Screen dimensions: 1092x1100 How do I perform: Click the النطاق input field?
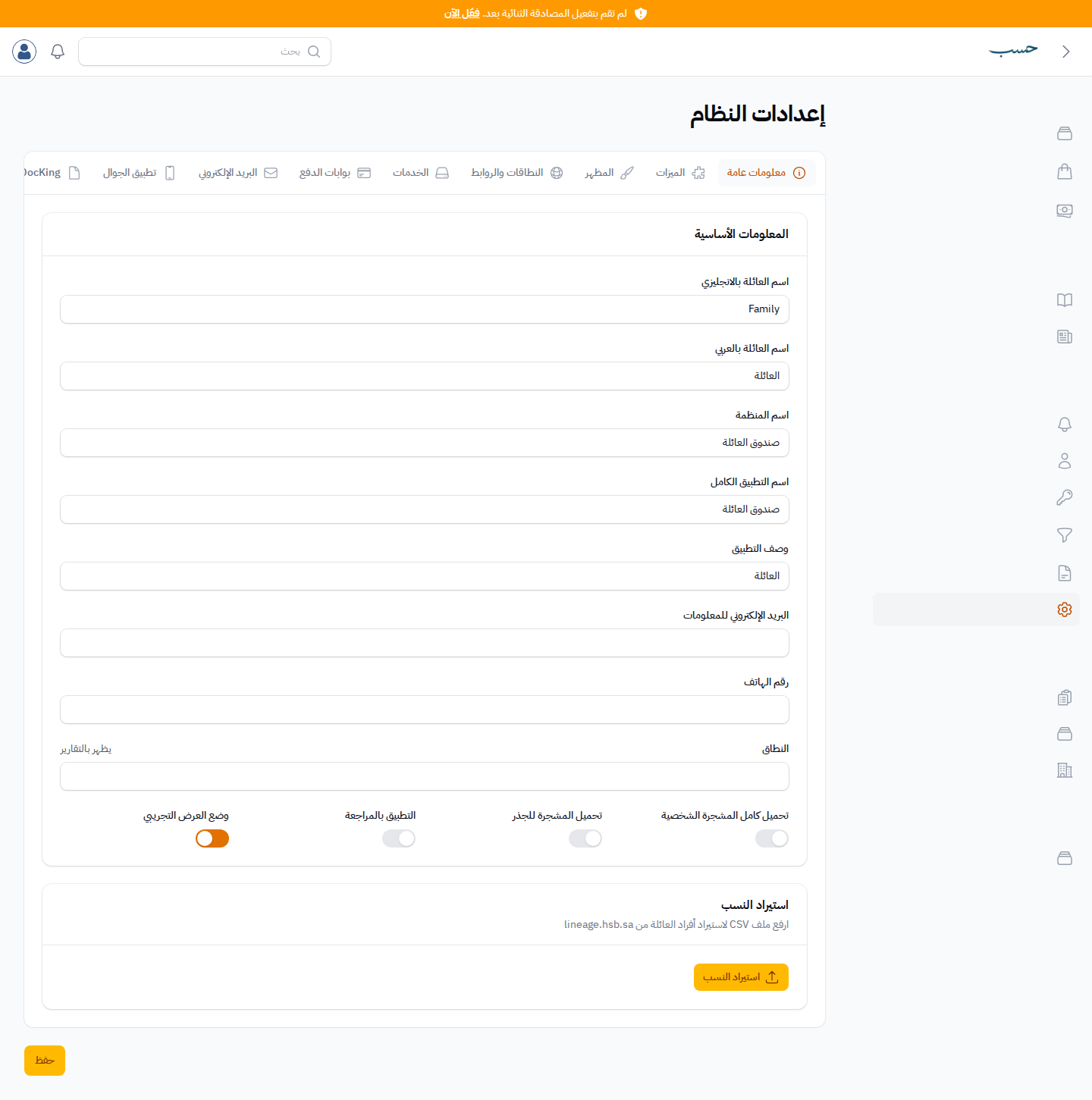coord(425,776)
